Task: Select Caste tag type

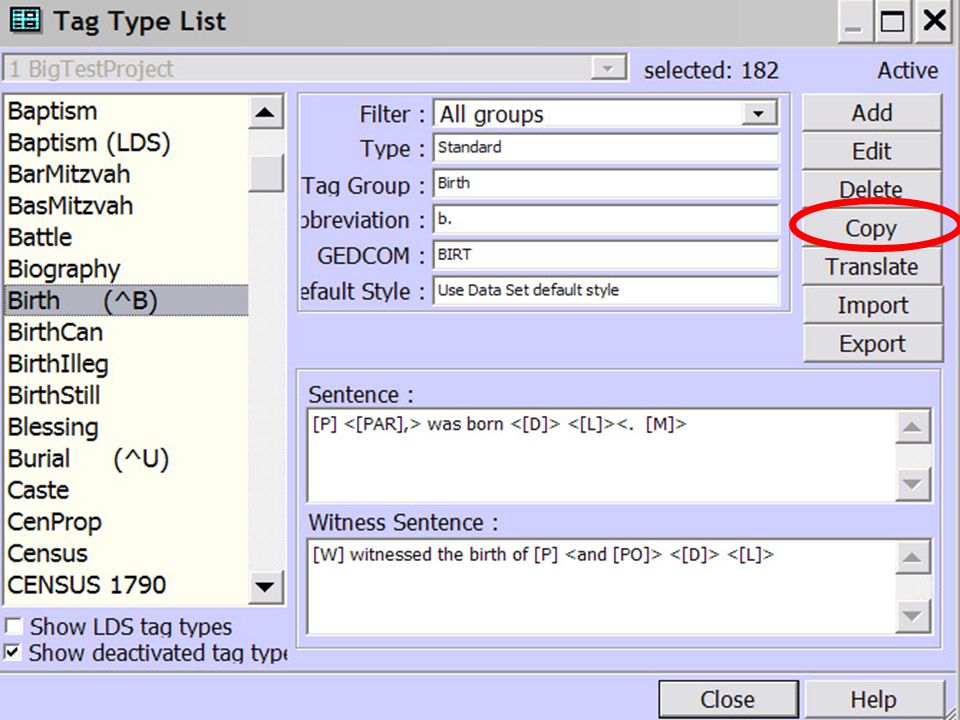Action: [x=126, y=490]
